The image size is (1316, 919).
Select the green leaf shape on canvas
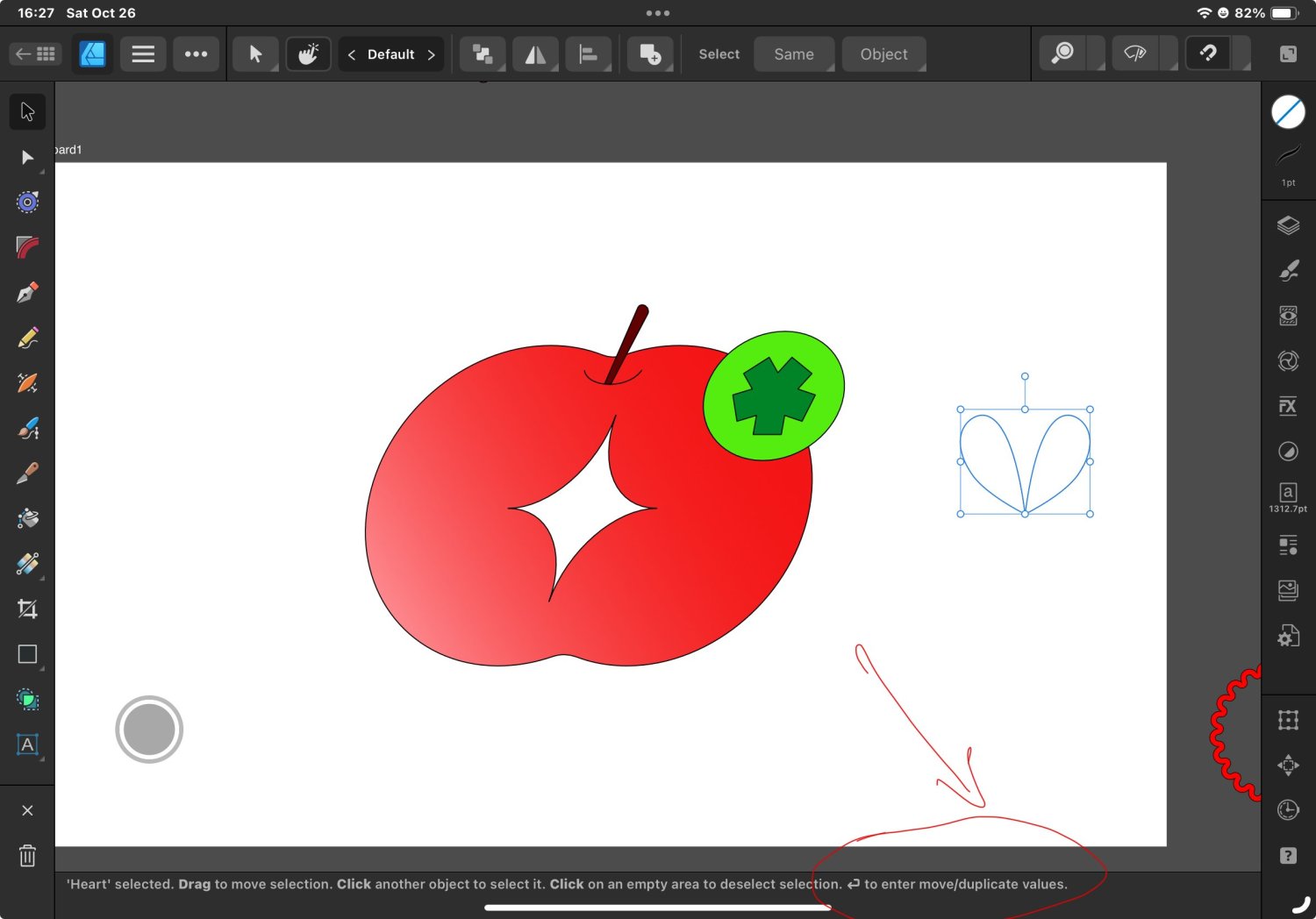[774, 395]
